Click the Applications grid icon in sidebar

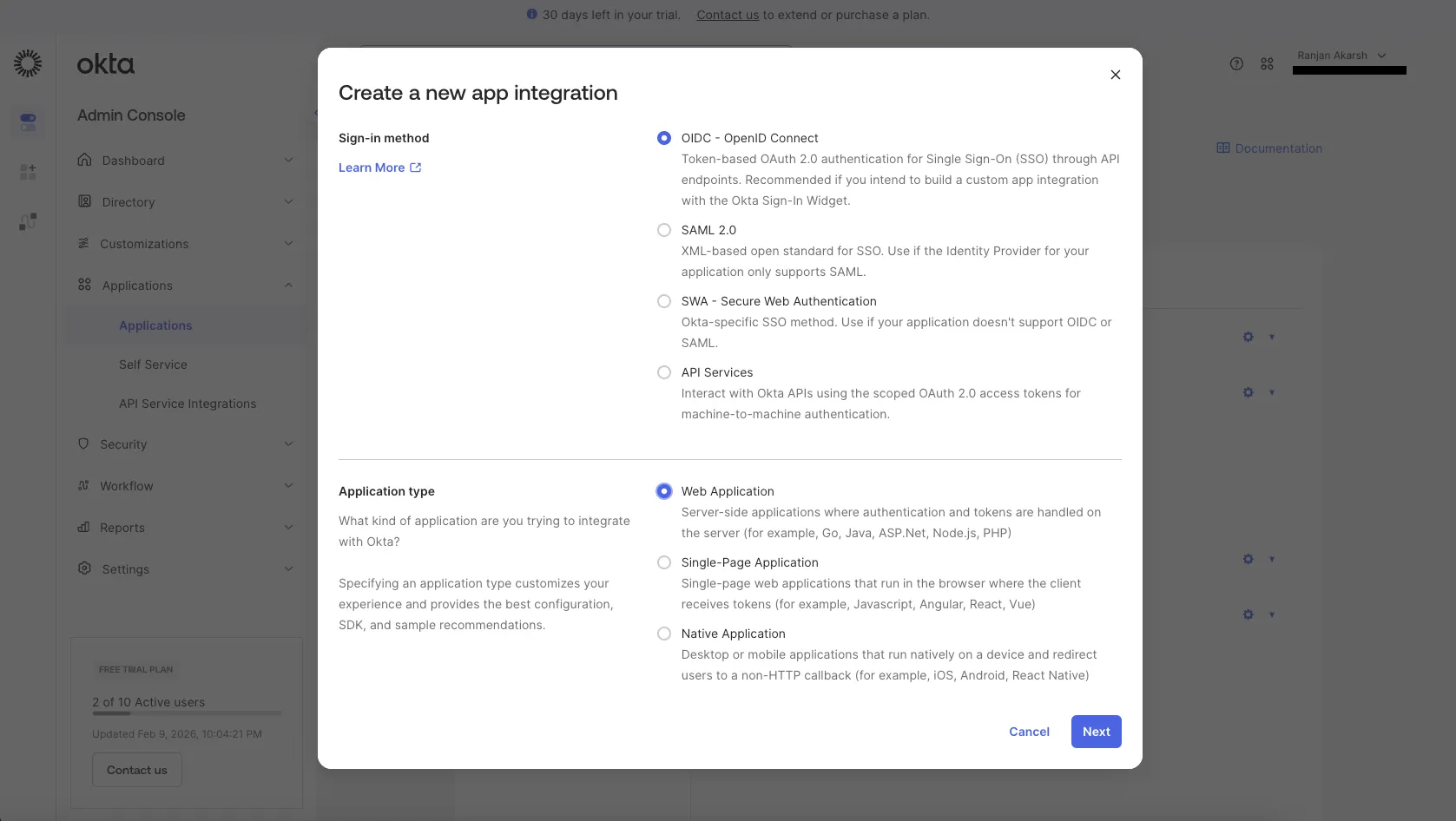(84, 285)
